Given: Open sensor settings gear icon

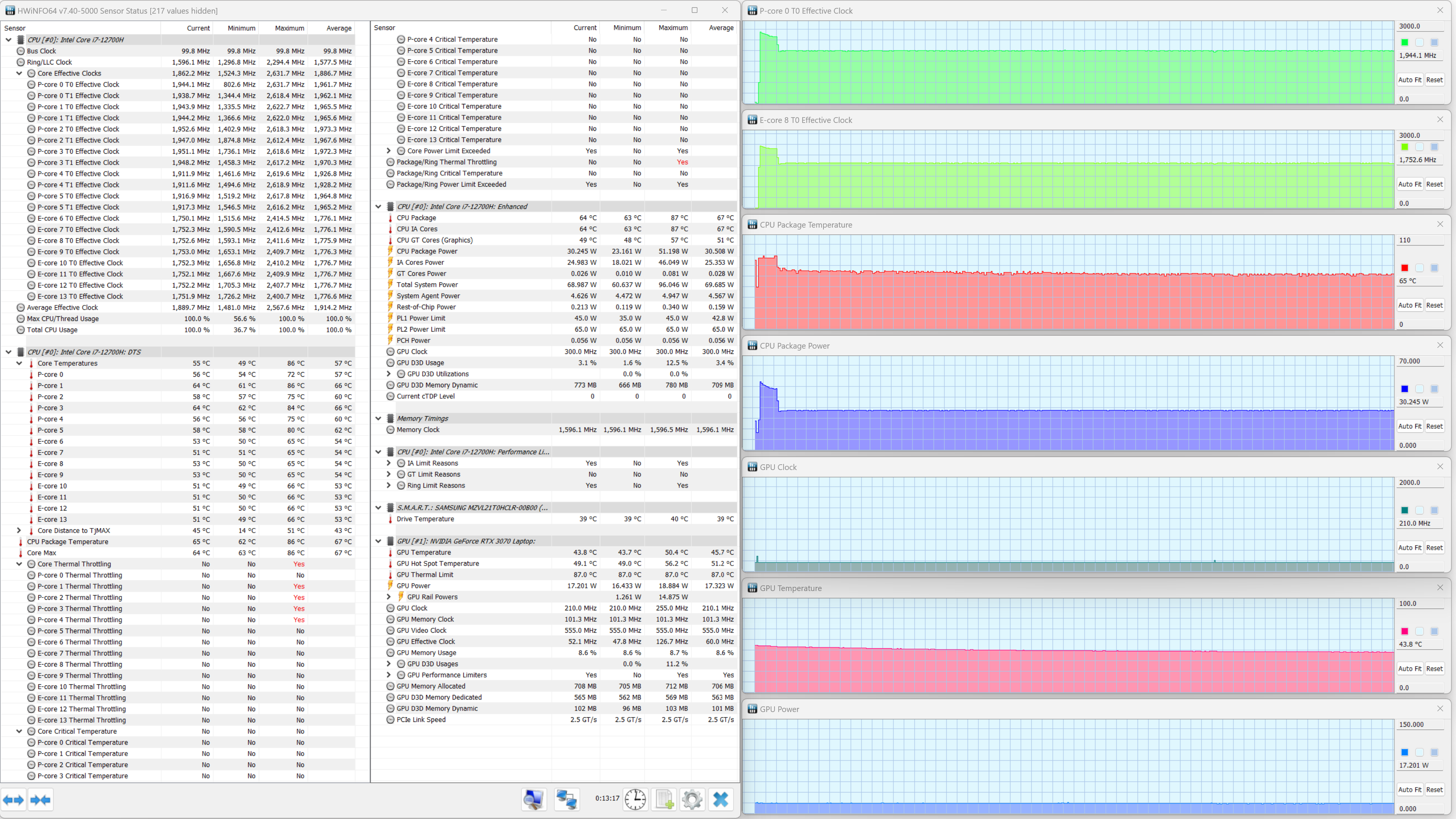Looking at the screenshot, I should 692,799.
